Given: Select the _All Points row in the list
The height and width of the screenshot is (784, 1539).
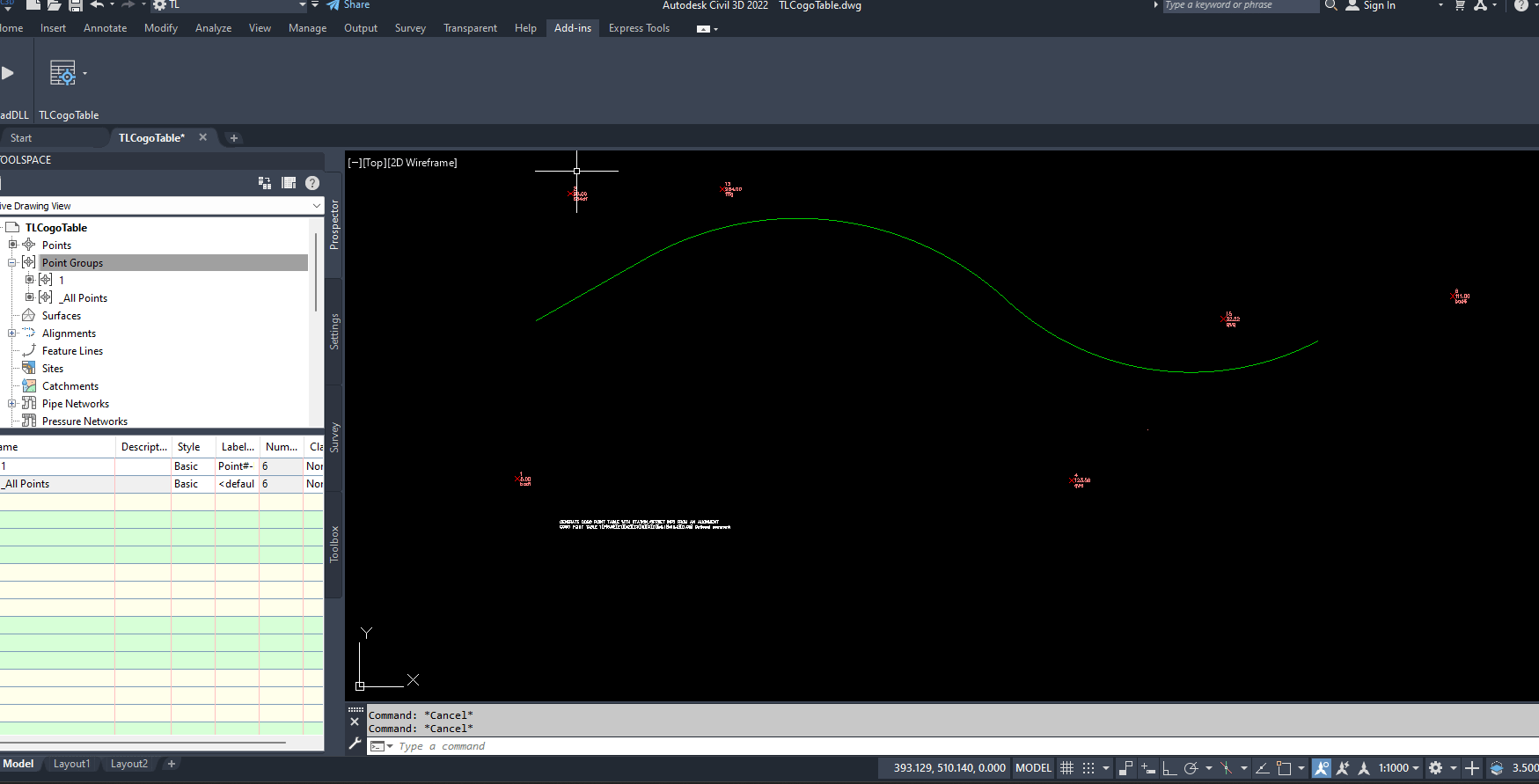Looking at the screenshot, I should pos(162,484).
